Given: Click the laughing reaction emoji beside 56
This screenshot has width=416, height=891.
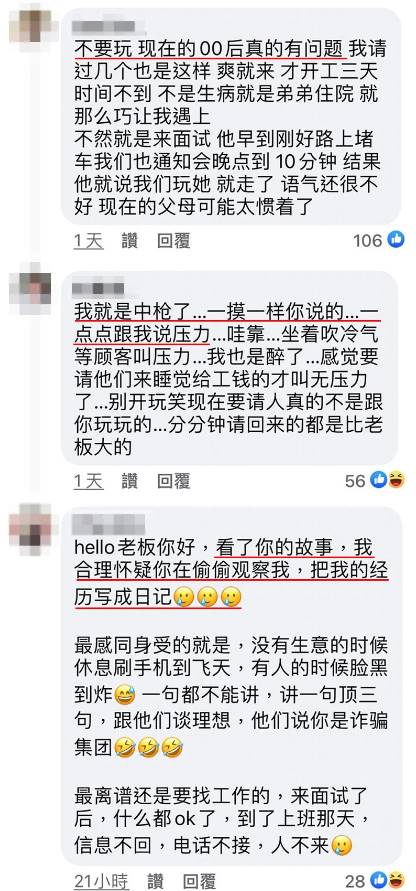Looking at the screenshot, I should click(x=396, y=481).
